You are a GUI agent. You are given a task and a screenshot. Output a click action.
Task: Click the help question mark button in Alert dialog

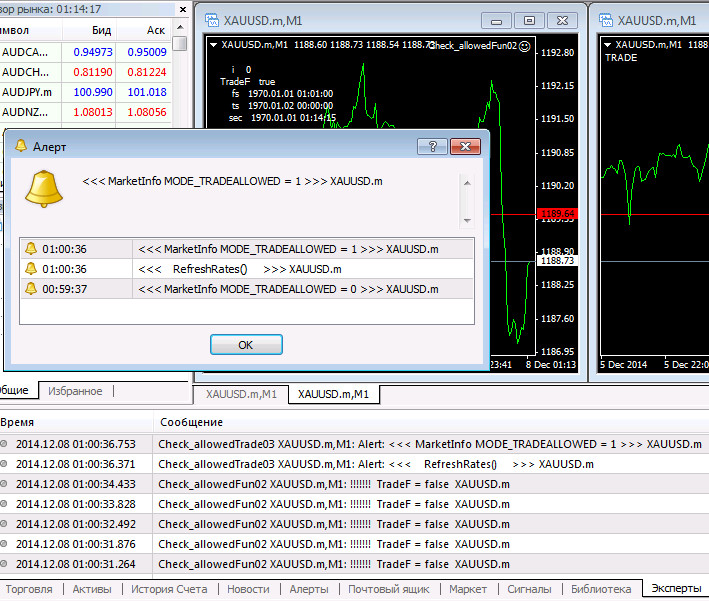432,147
